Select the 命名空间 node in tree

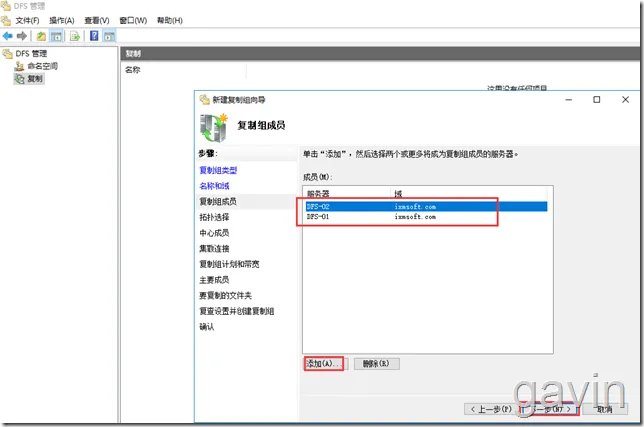[42, 66]
